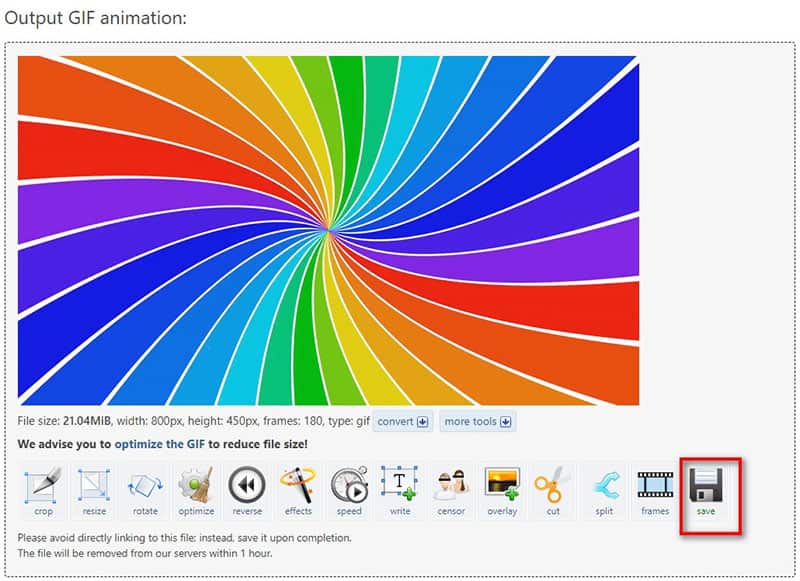Save the GIF with the floppy disk icon
This screenshot has height=581, width=800.
click(706, 491)
